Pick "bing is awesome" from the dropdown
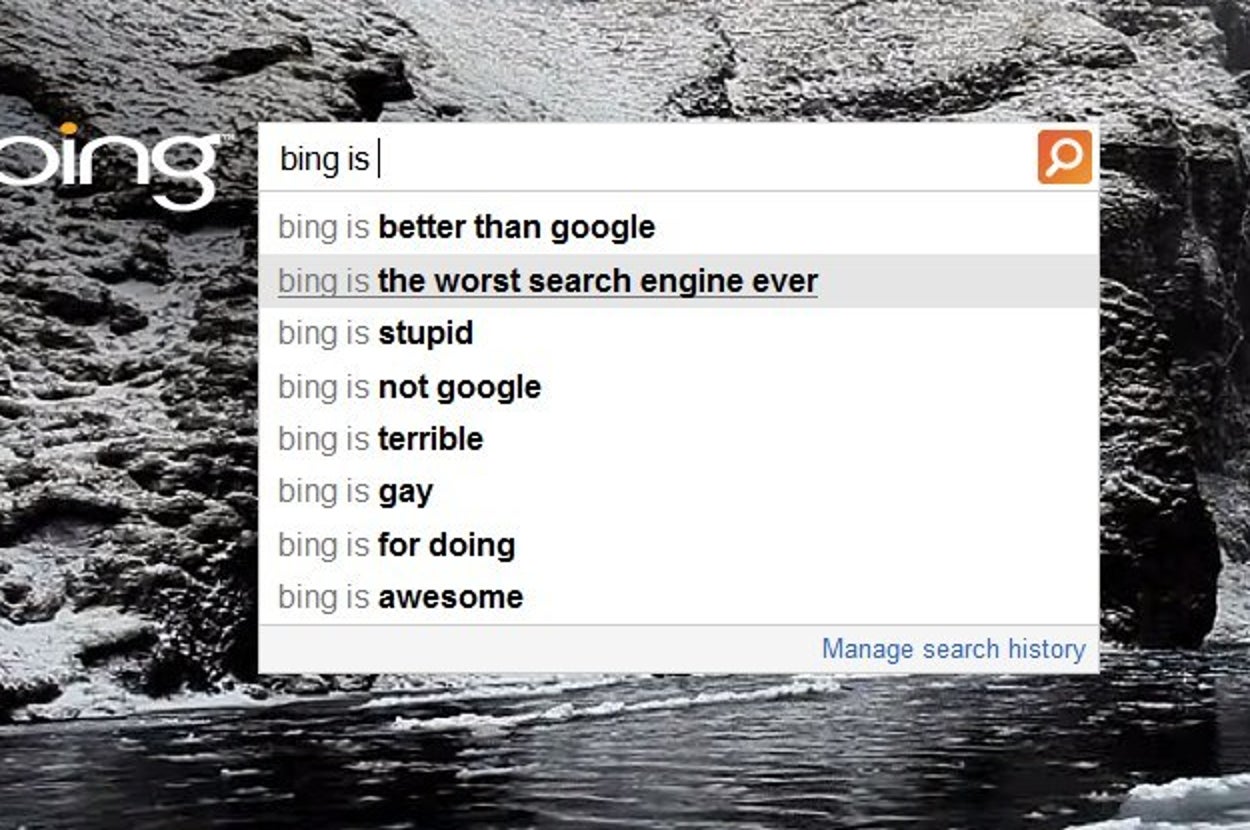This screenshot has height=830, width=1250. coord(401,597)
